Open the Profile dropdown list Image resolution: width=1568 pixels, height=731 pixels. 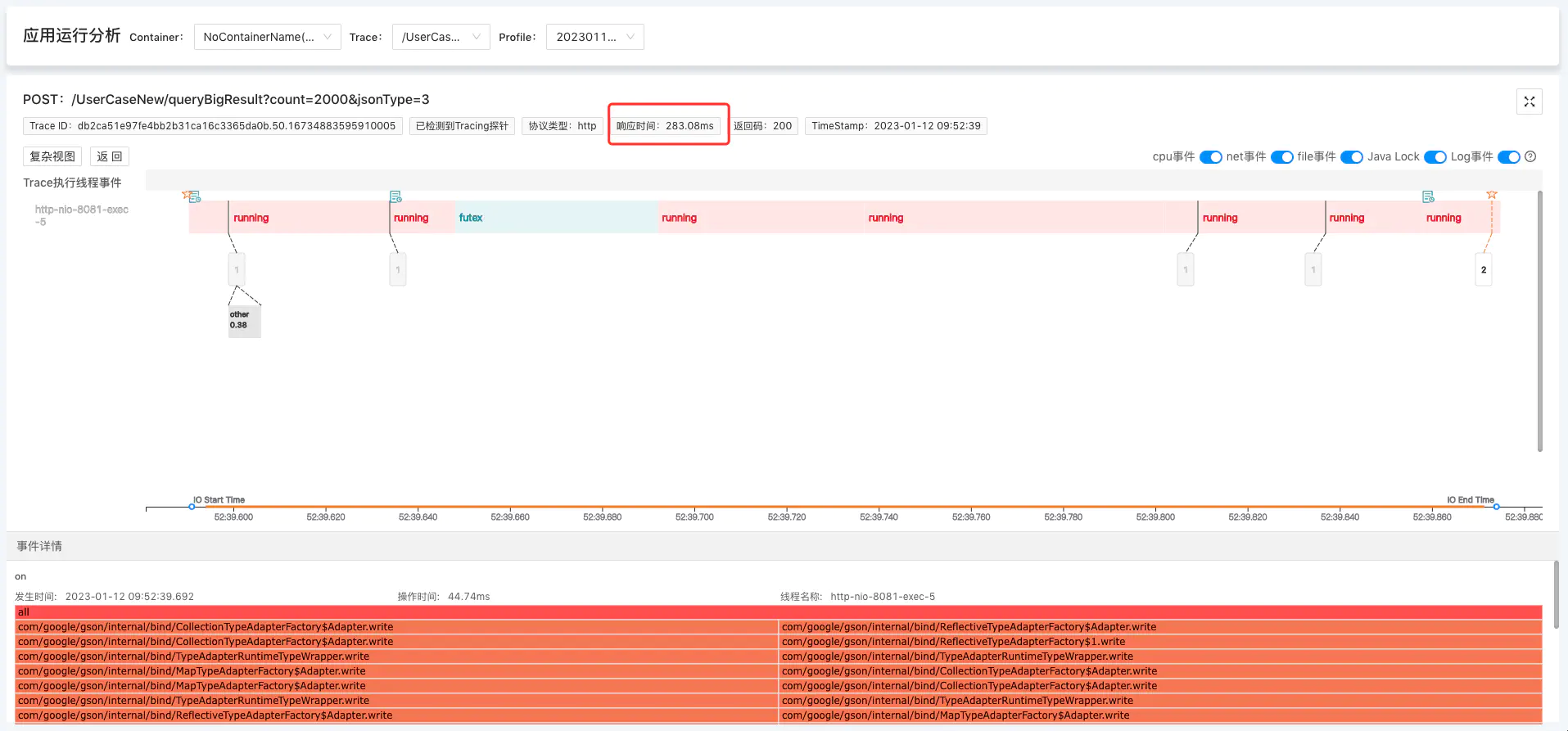pyautogui.click(x=594, y=37)
